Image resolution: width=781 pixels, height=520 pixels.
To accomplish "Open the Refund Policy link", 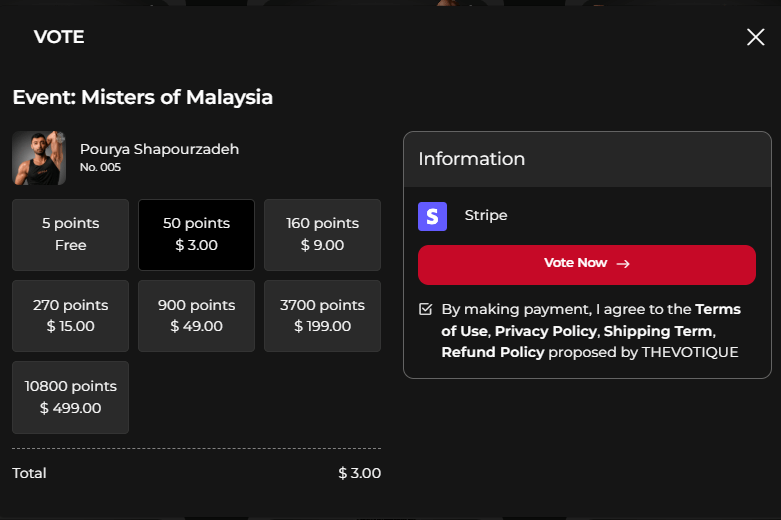I will (x=492, y=352).
